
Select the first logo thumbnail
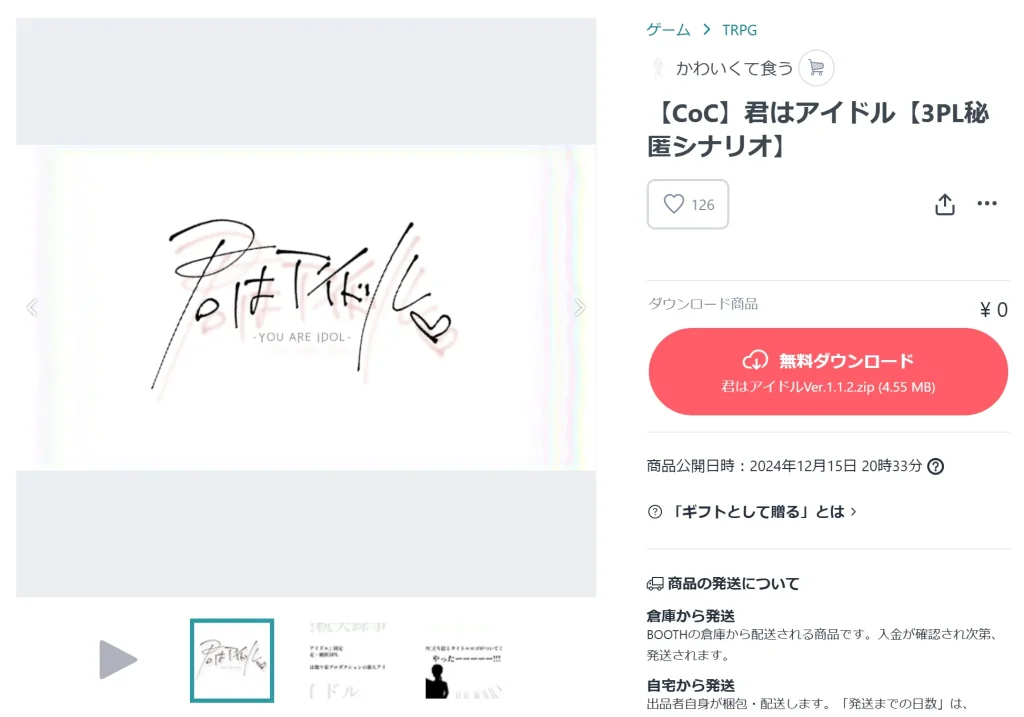tap(232, 660)
